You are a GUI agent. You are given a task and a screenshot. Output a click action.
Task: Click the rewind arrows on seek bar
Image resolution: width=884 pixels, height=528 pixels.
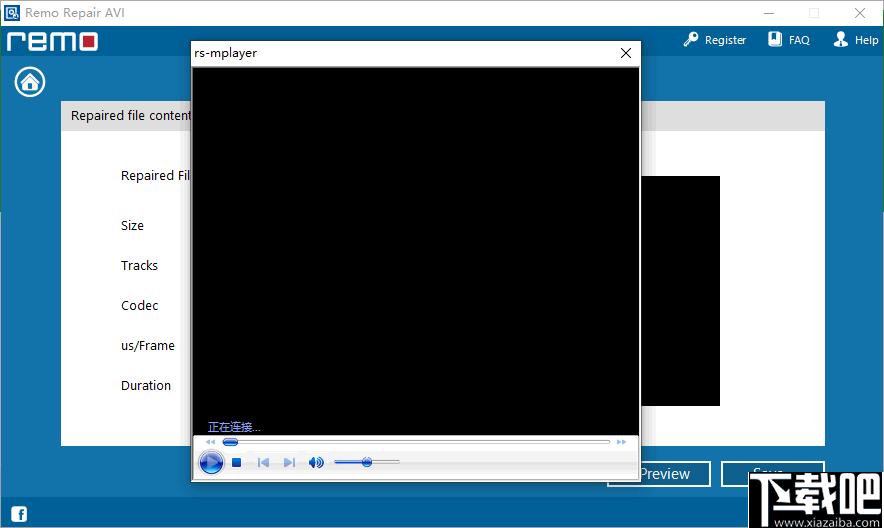(x=210, y=442)
